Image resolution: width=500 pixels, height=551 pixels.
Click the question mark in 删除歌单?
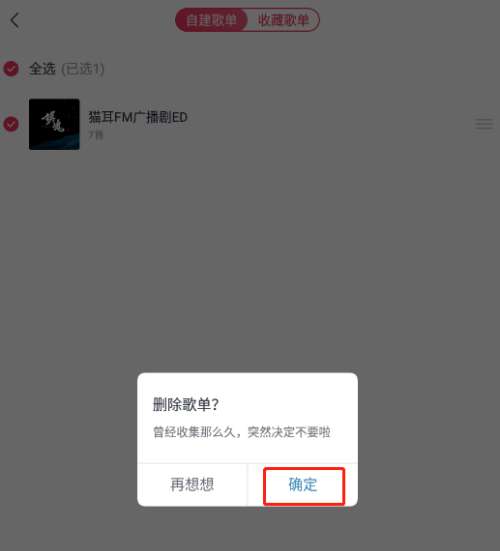215,404
